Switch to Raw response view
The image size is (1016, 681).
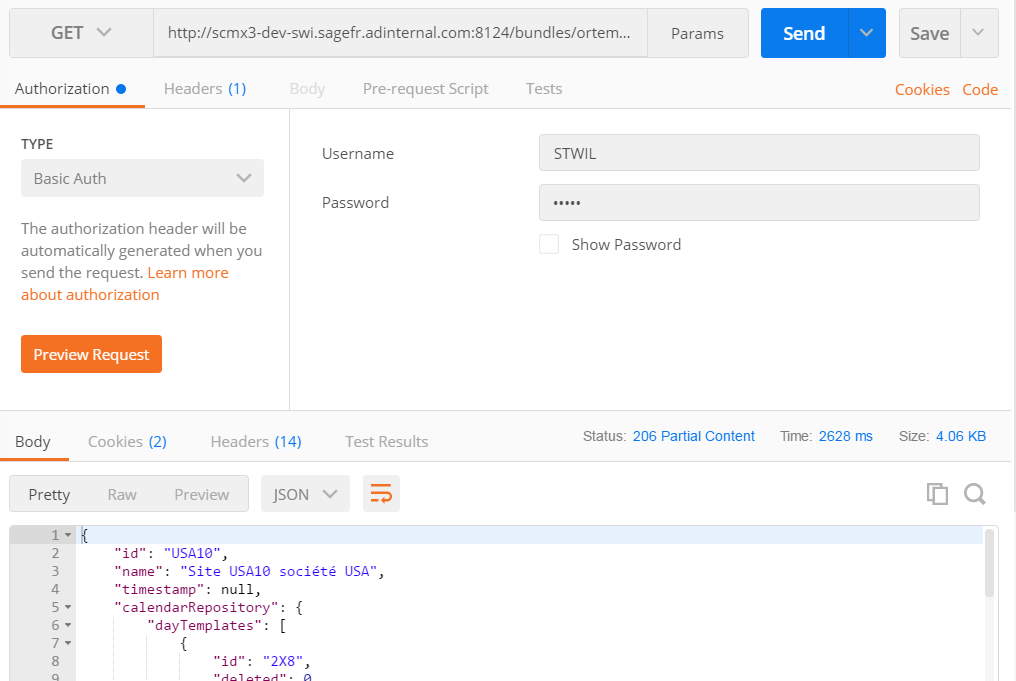[x=122, y=494]
